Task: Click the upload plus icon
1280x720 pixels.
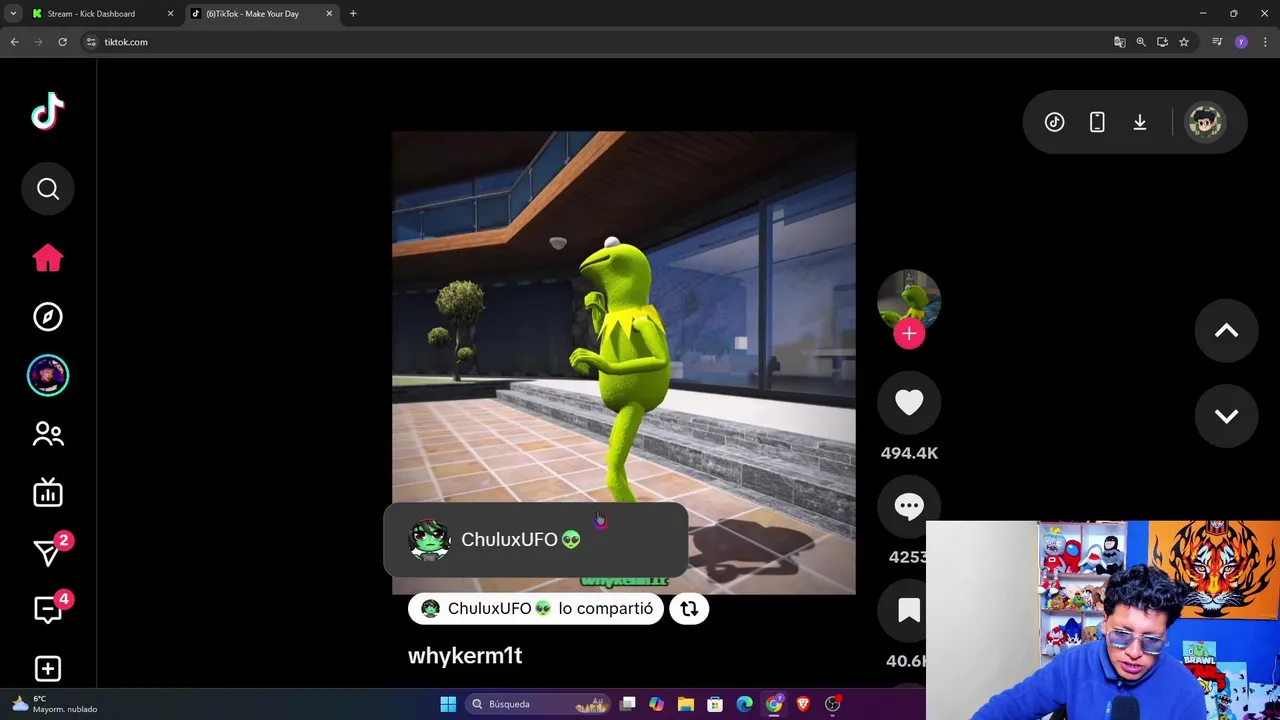Action: coord(48,668)
